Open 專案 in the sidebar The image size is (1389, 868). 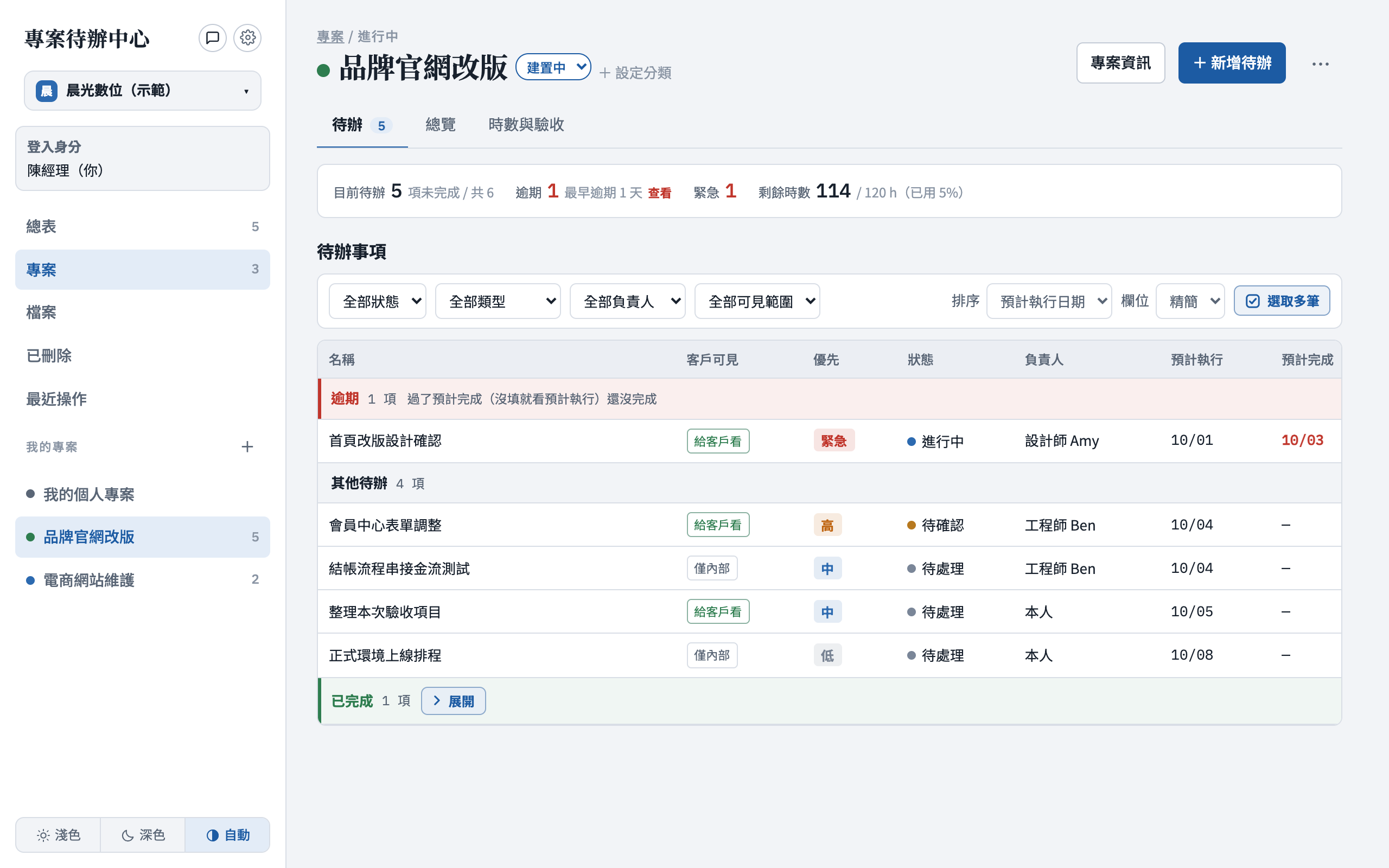[142, 269]
